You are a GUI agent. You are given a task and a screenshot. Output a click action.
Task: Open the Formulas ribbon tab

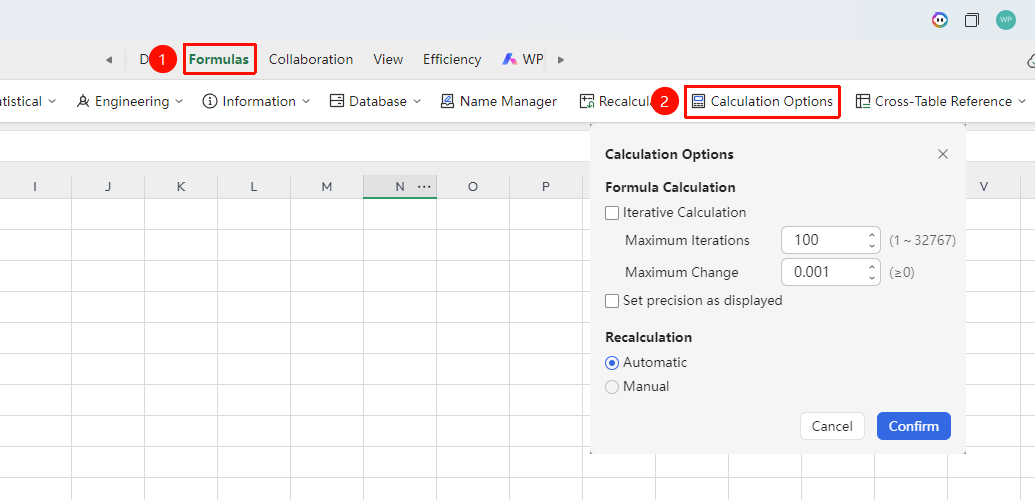pyautogui.click(x=219, y=59)
